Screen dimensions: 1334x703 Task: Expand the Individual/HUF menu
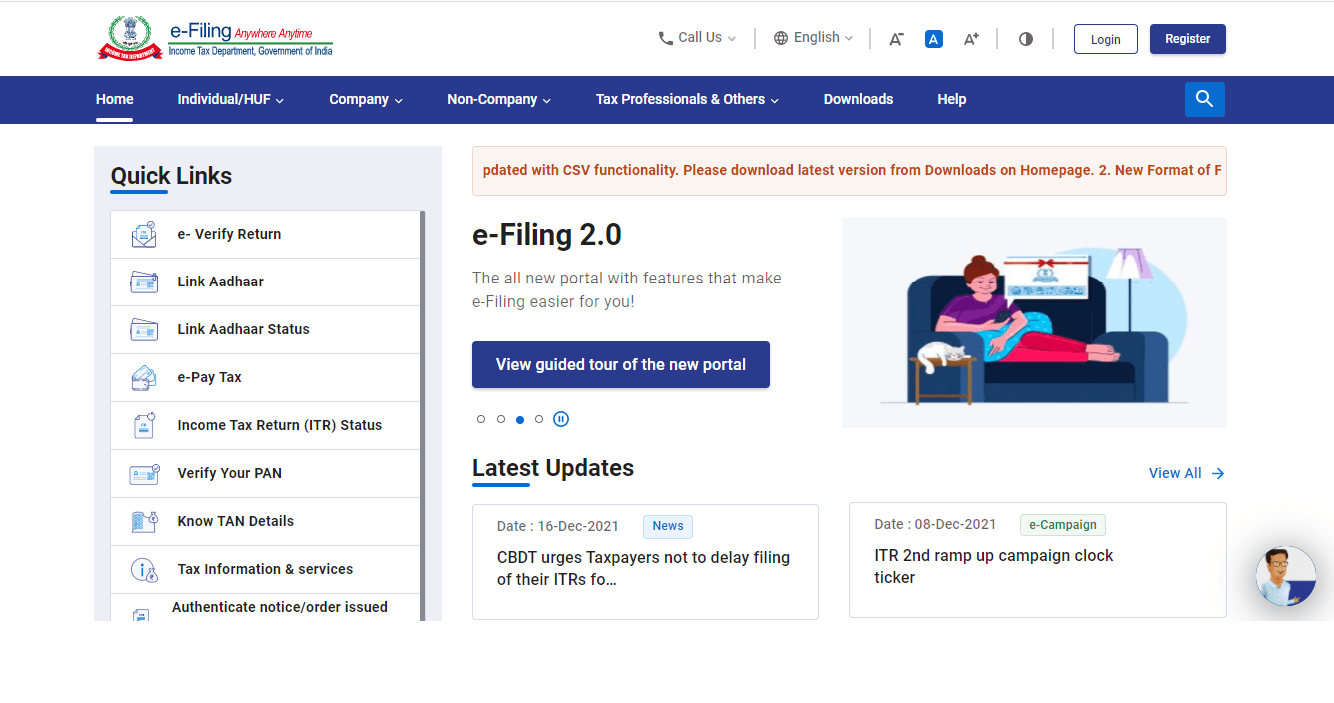[231, 99]
